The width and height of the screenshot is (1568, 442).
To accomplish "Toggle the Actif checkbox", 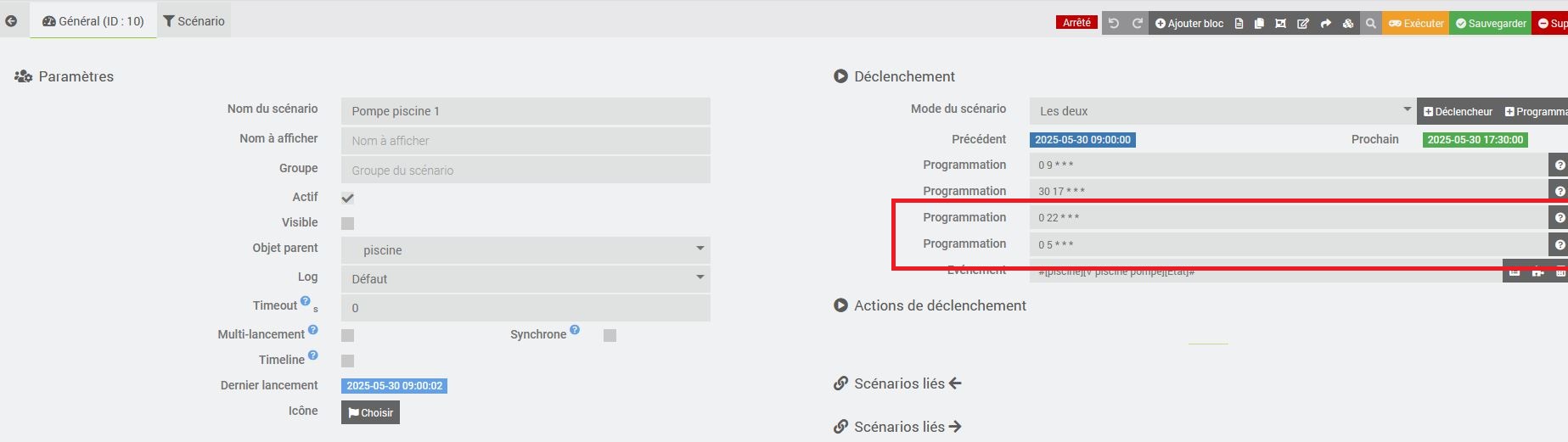I will [347, 198].
